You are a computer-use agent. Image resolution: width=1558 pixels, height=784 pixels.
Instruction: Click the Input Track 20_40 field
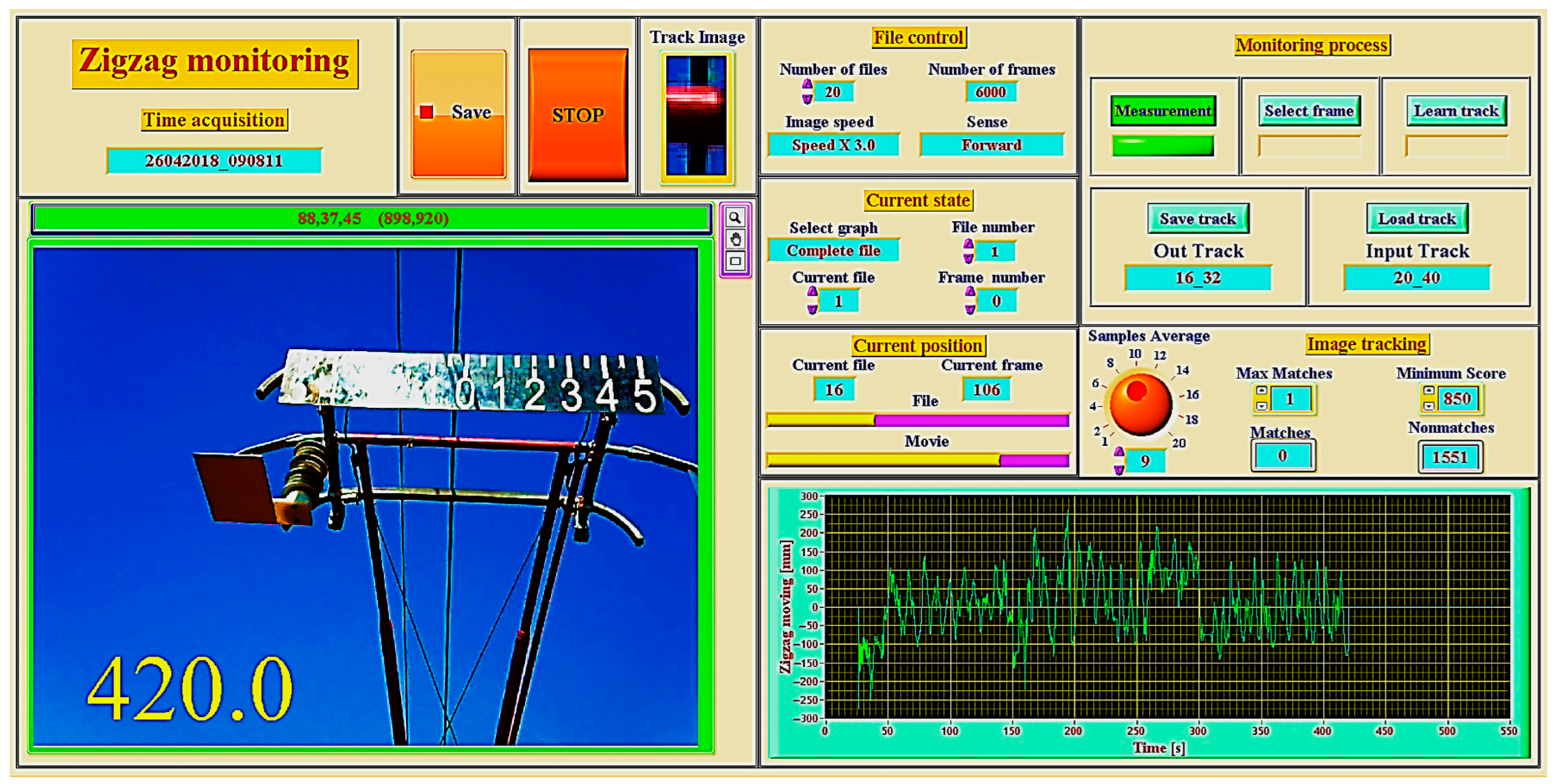1416,278
